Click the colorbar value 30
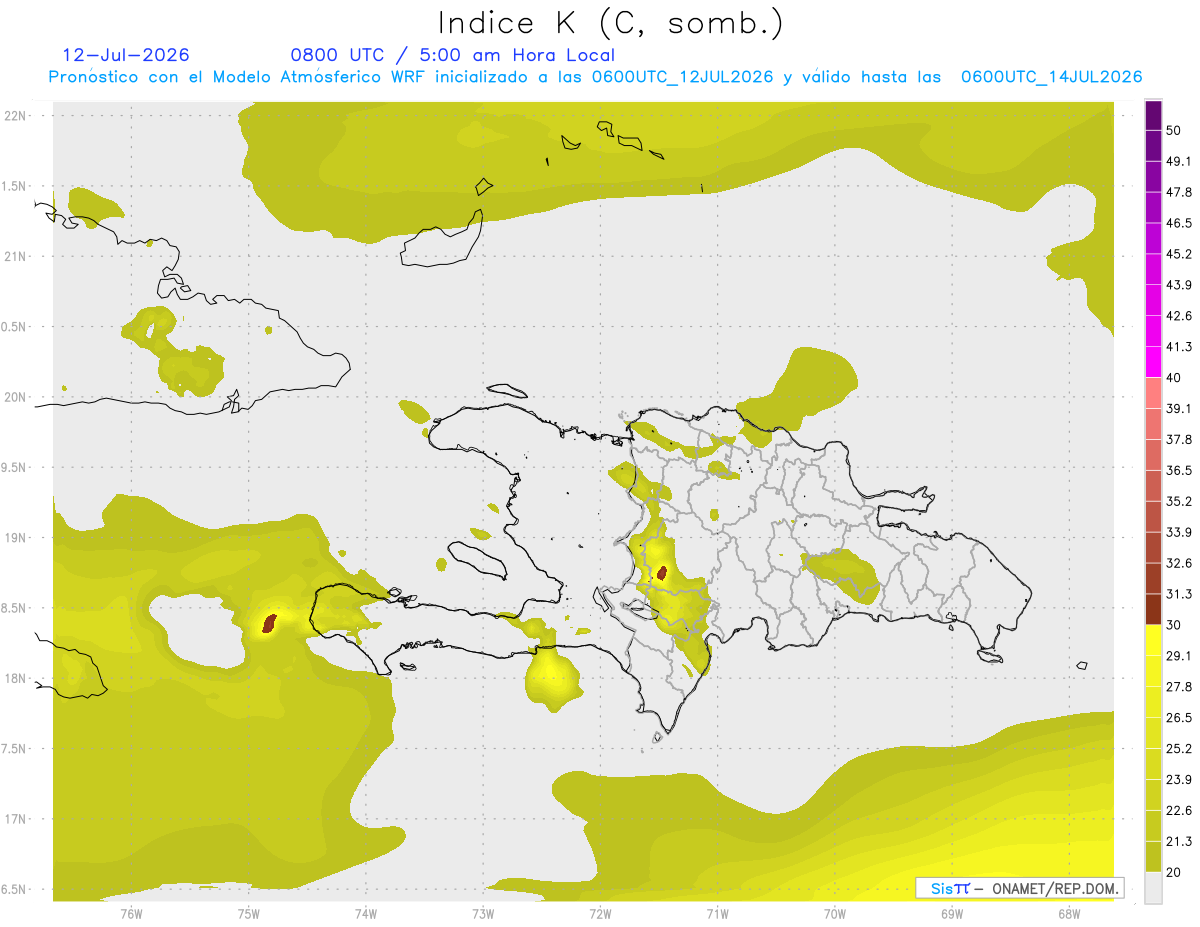Viewport: 1200px width, 927px height. (x=1174, y=625)
